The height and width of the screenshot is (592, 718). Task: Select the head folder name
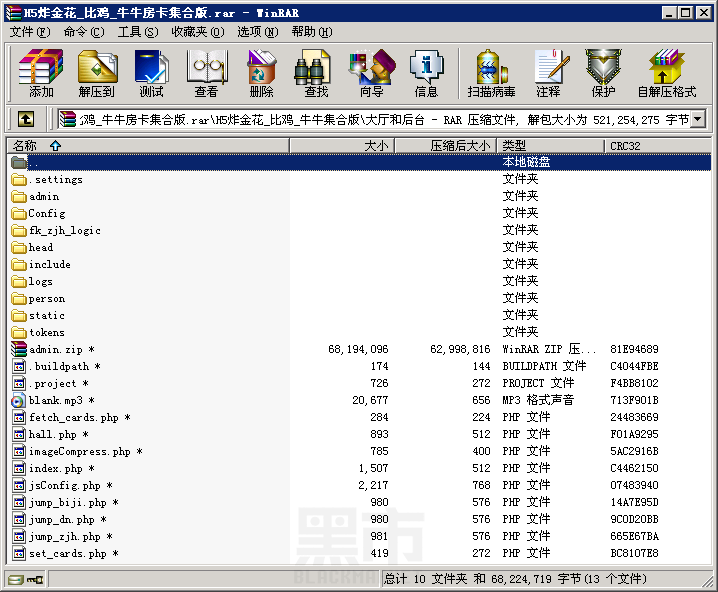pyautogui.click(x=41, y=248)
